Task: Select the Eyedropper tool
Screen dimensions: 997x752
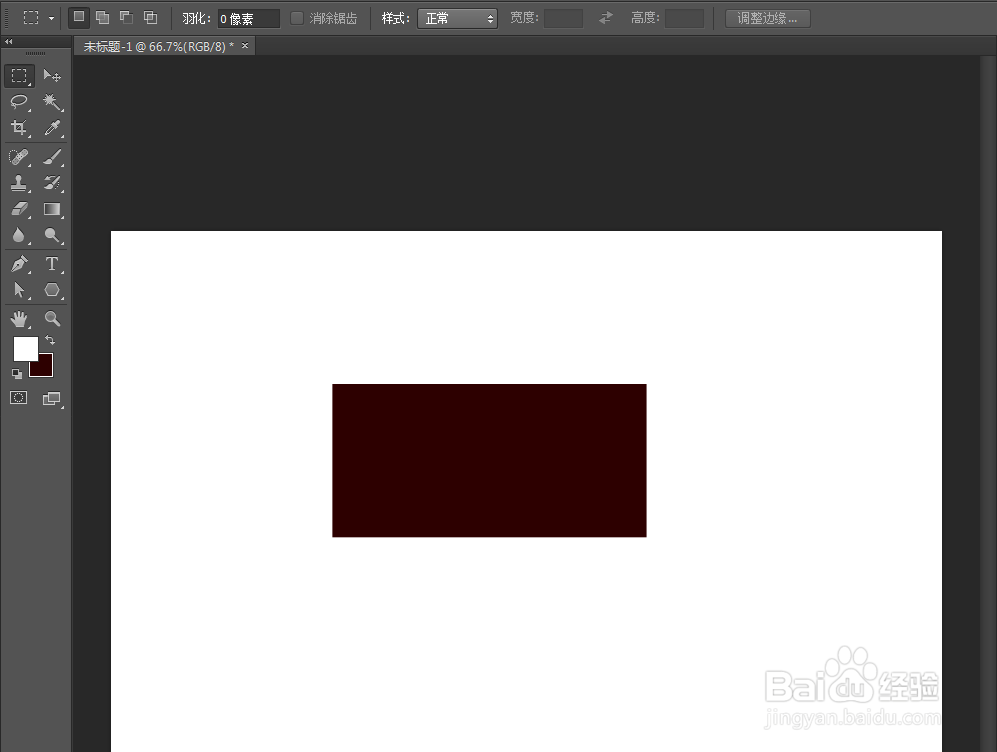Action: click(x=52, y=128)
